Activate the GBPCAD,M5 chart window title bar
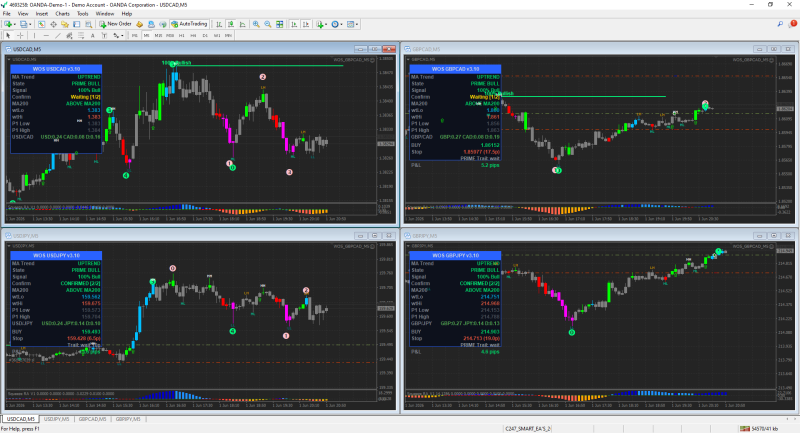 pos(599,49)
